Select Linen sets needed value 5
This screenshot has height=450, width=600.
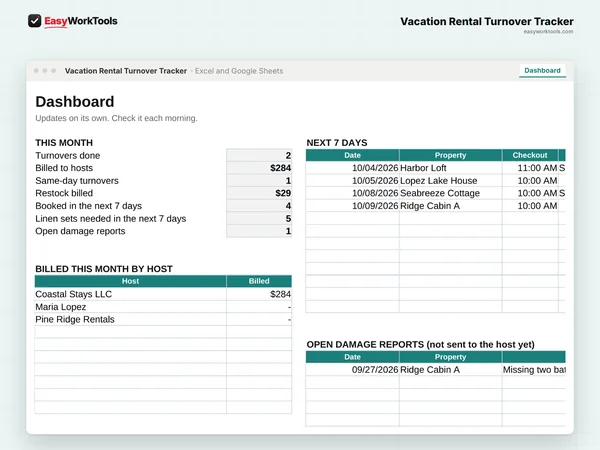coord(259,218)
